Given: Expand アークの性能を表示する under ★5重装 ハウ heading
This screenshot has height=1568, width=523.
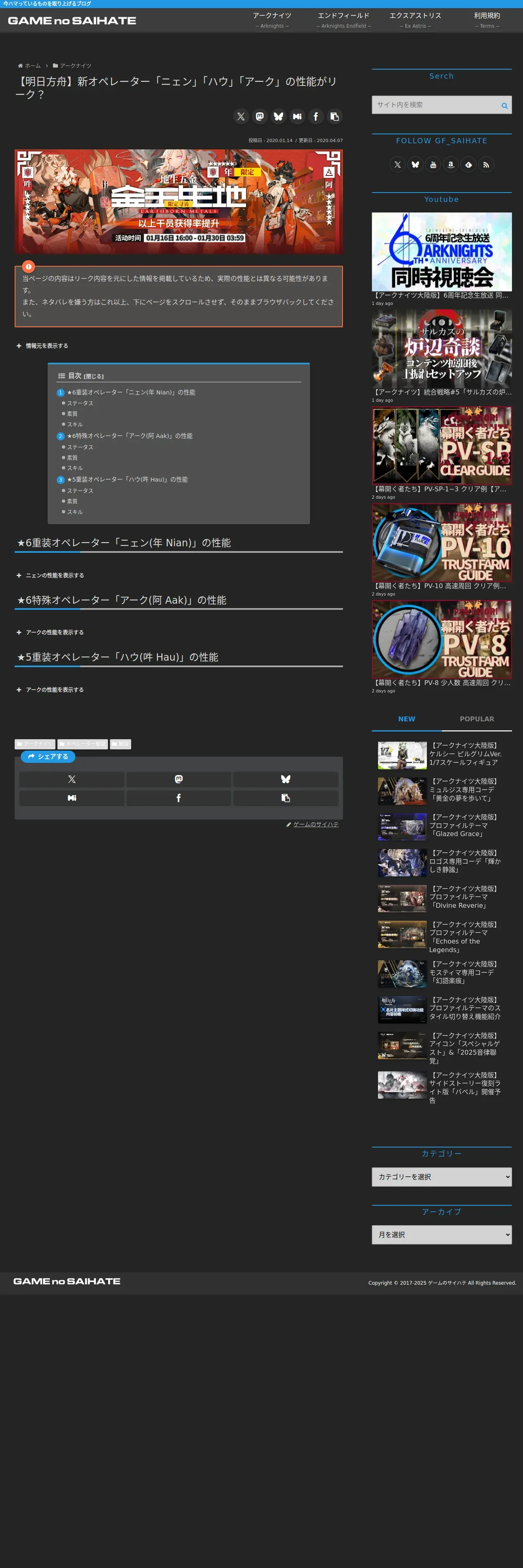Looking at the screenshot, I should click(x=51, y=690).
